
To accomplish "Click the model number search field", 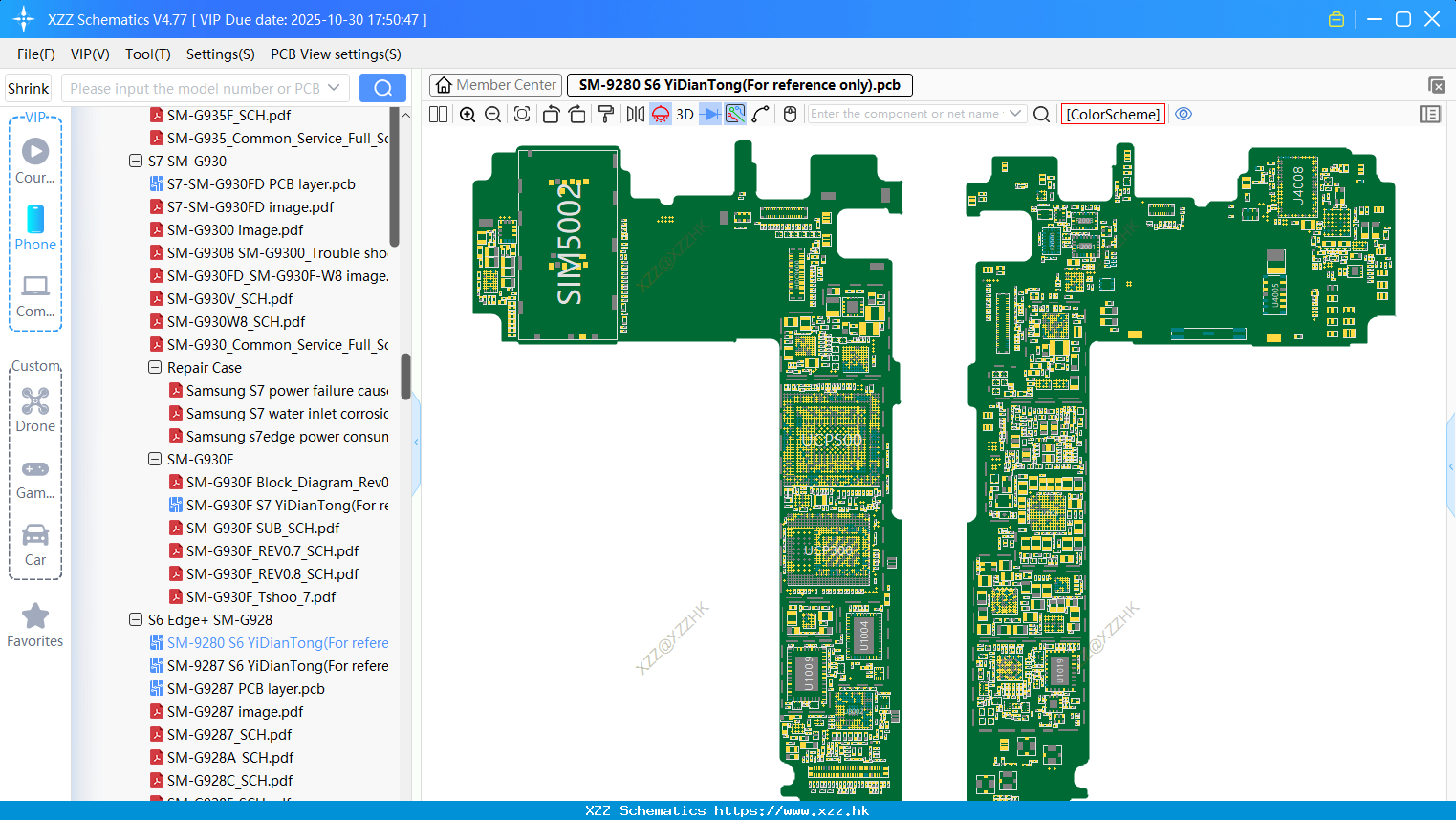I will click(x=194, y=88).
